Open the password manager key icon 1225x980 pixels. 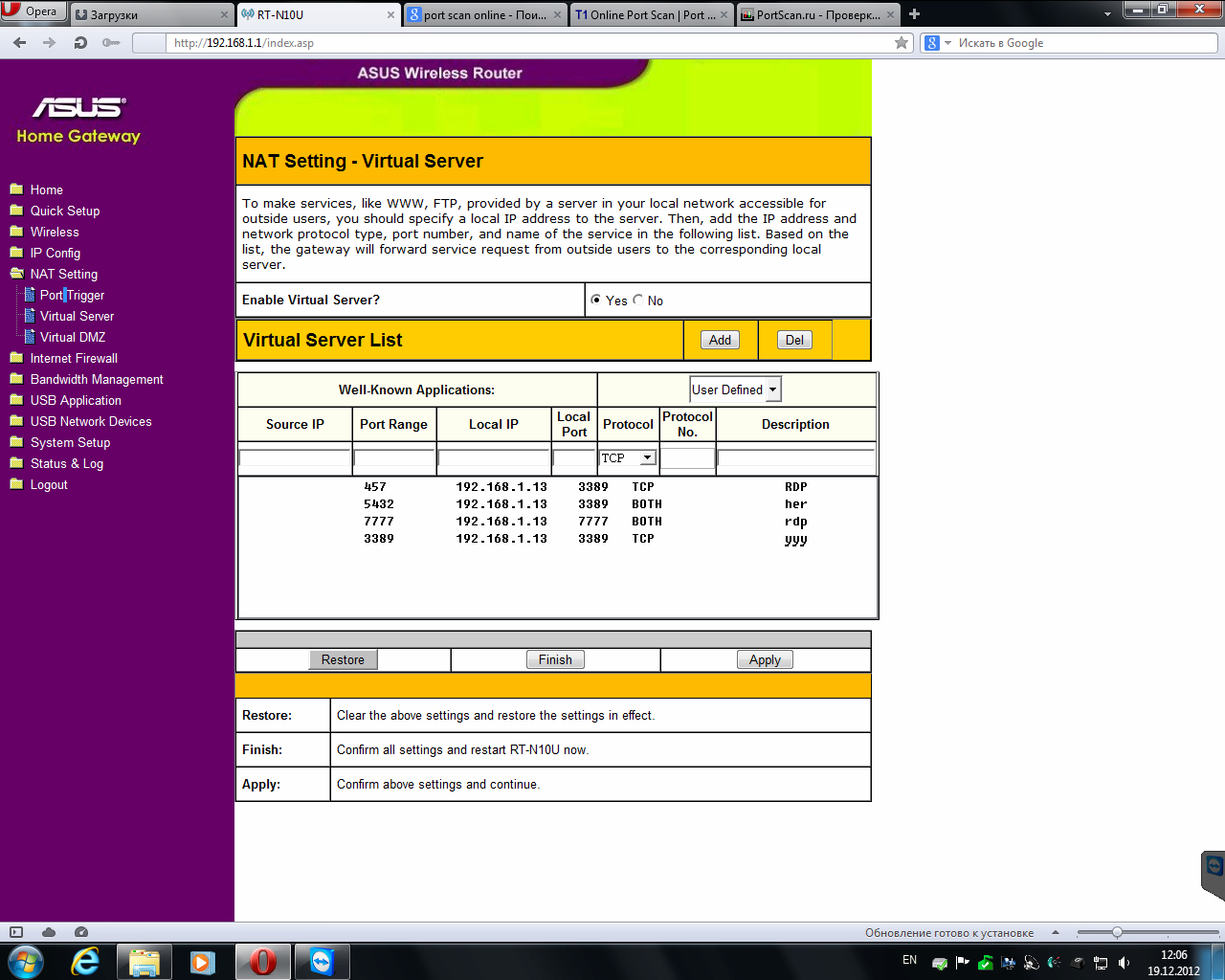[111, 42]
